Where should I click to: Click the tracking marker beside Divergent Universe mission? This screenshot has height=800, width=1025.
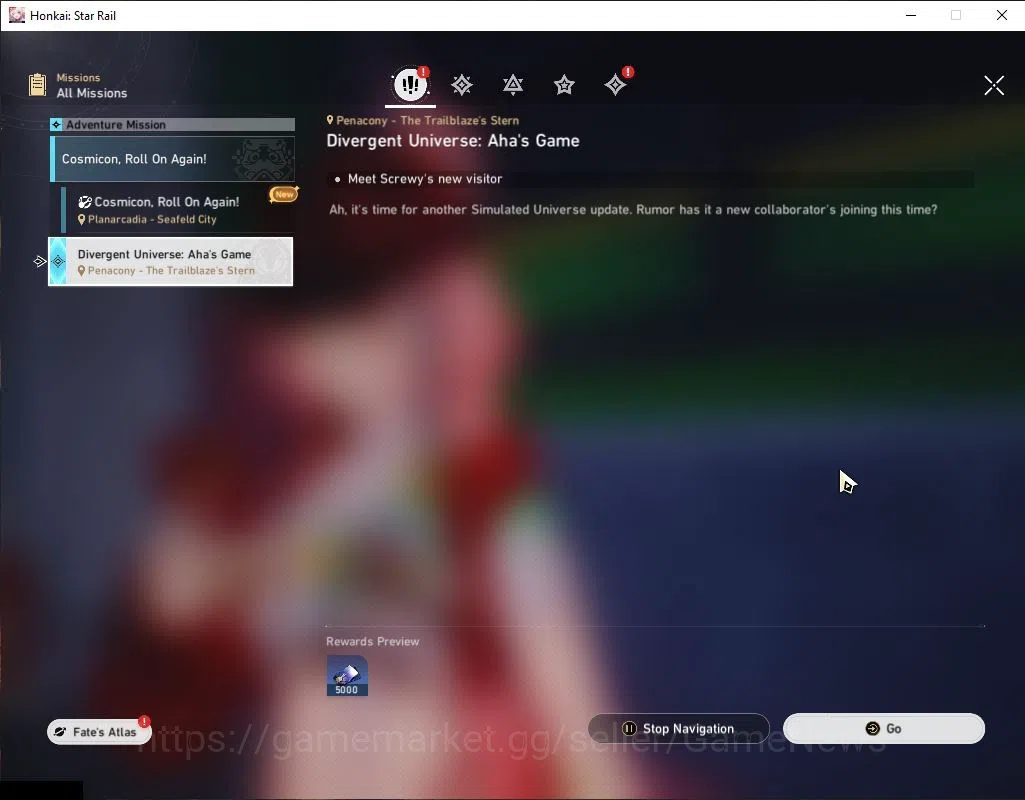click(x=40, y=261)
